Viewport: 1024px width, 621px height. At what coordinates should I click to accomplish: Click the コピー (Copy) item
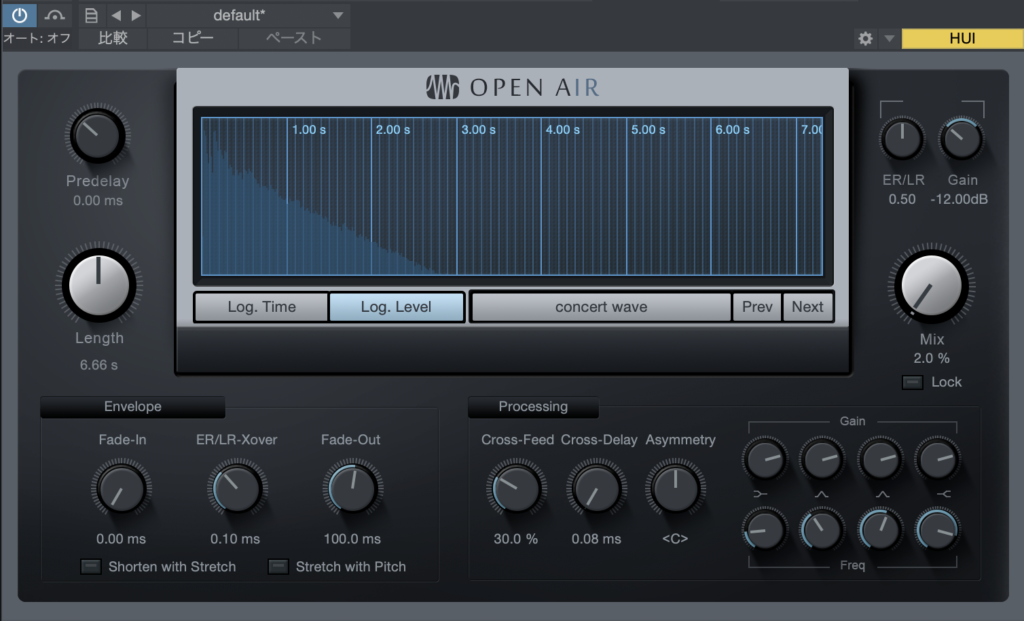[x=192, y=39]
